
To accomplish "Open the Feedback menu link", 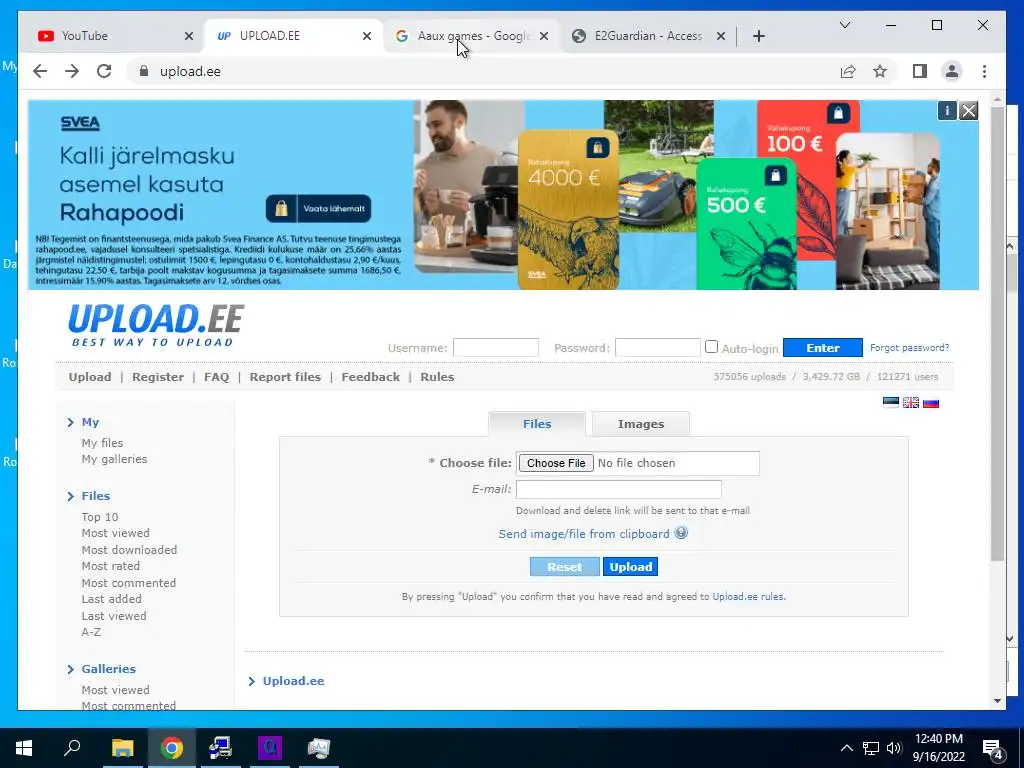I will coord(370,377).
